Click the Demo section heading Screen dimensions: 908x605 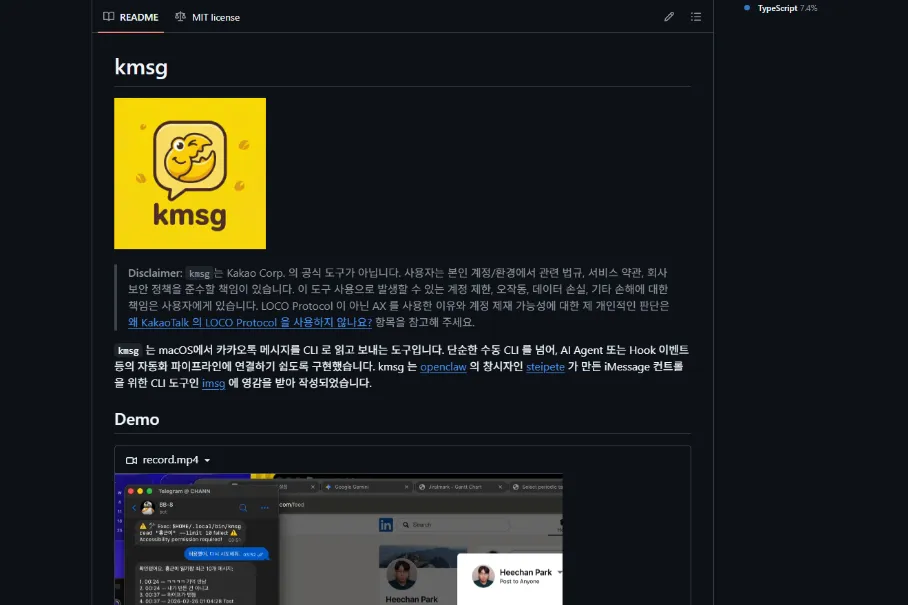pyautogui.click(x=138, y=419)
